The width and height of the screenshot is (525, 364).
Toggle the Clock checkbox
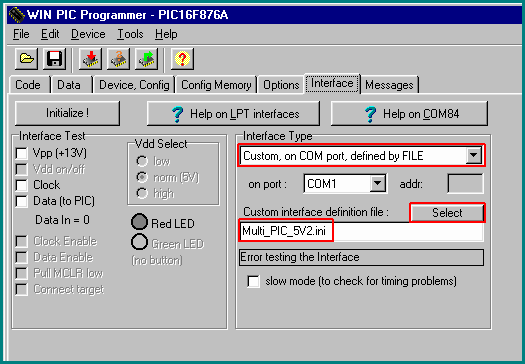coord(22,185)
